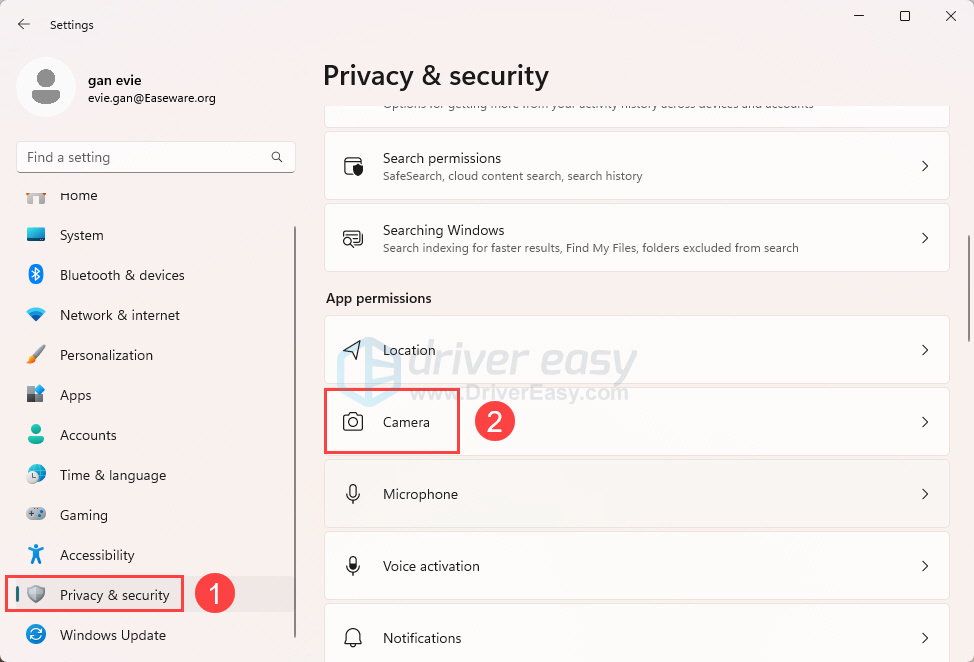Expand Search permissions with its chevron
This screenshot has height=662, width=974.
coord(925,166)
